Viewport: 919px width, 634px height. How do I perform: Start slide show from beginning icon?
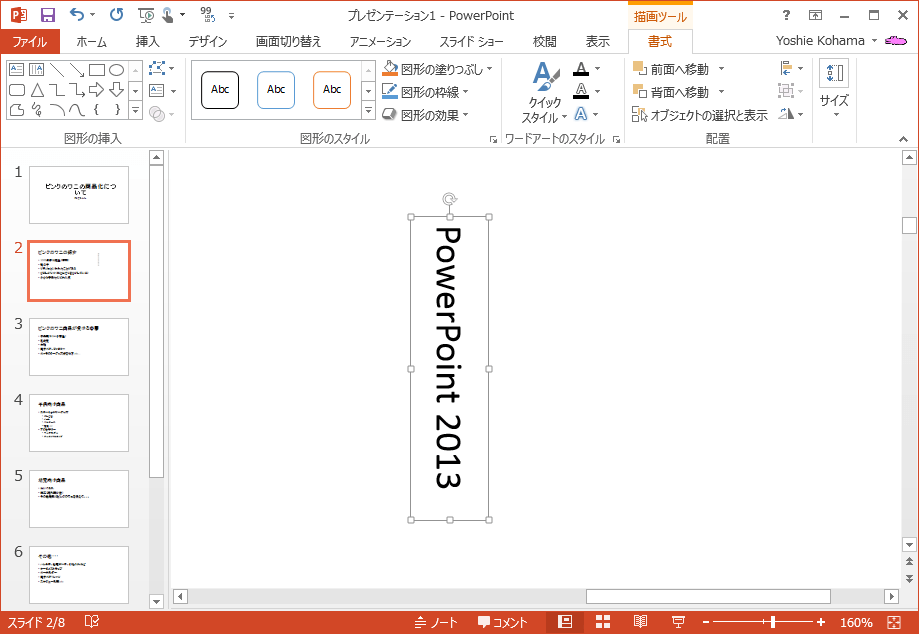pos(145,15)
